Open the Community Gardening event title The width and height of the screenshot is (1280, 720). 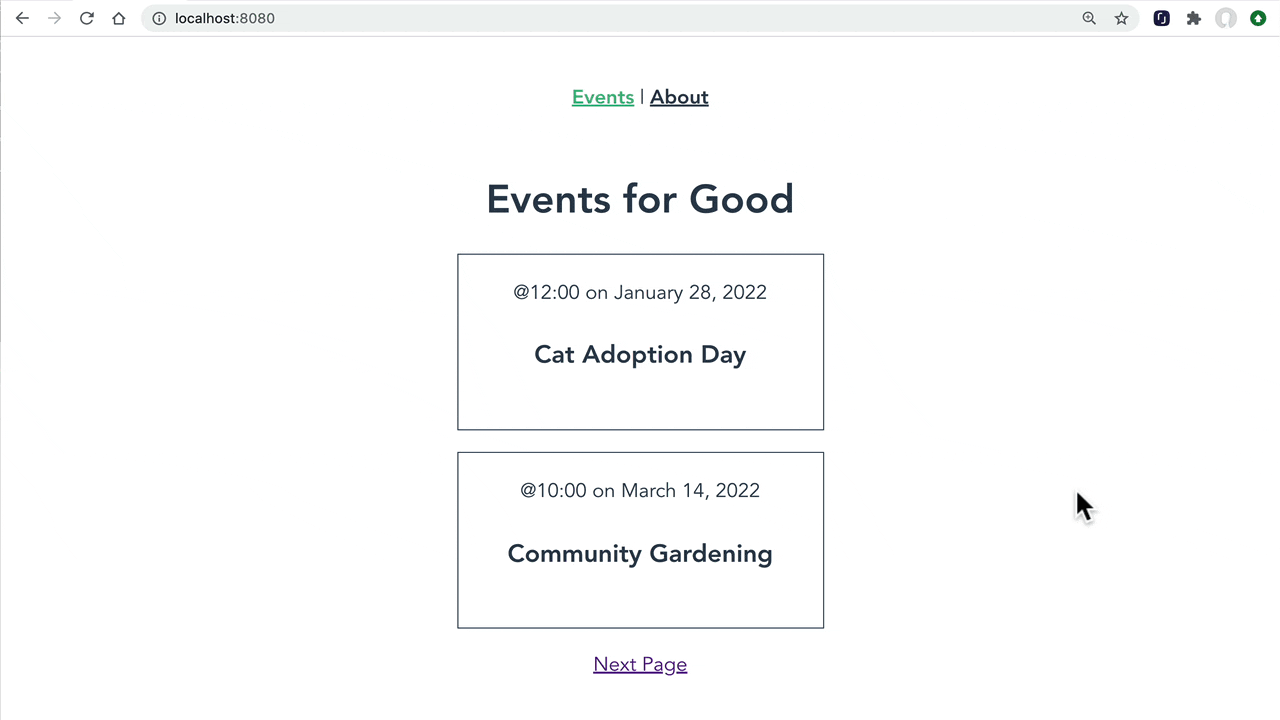640,553
